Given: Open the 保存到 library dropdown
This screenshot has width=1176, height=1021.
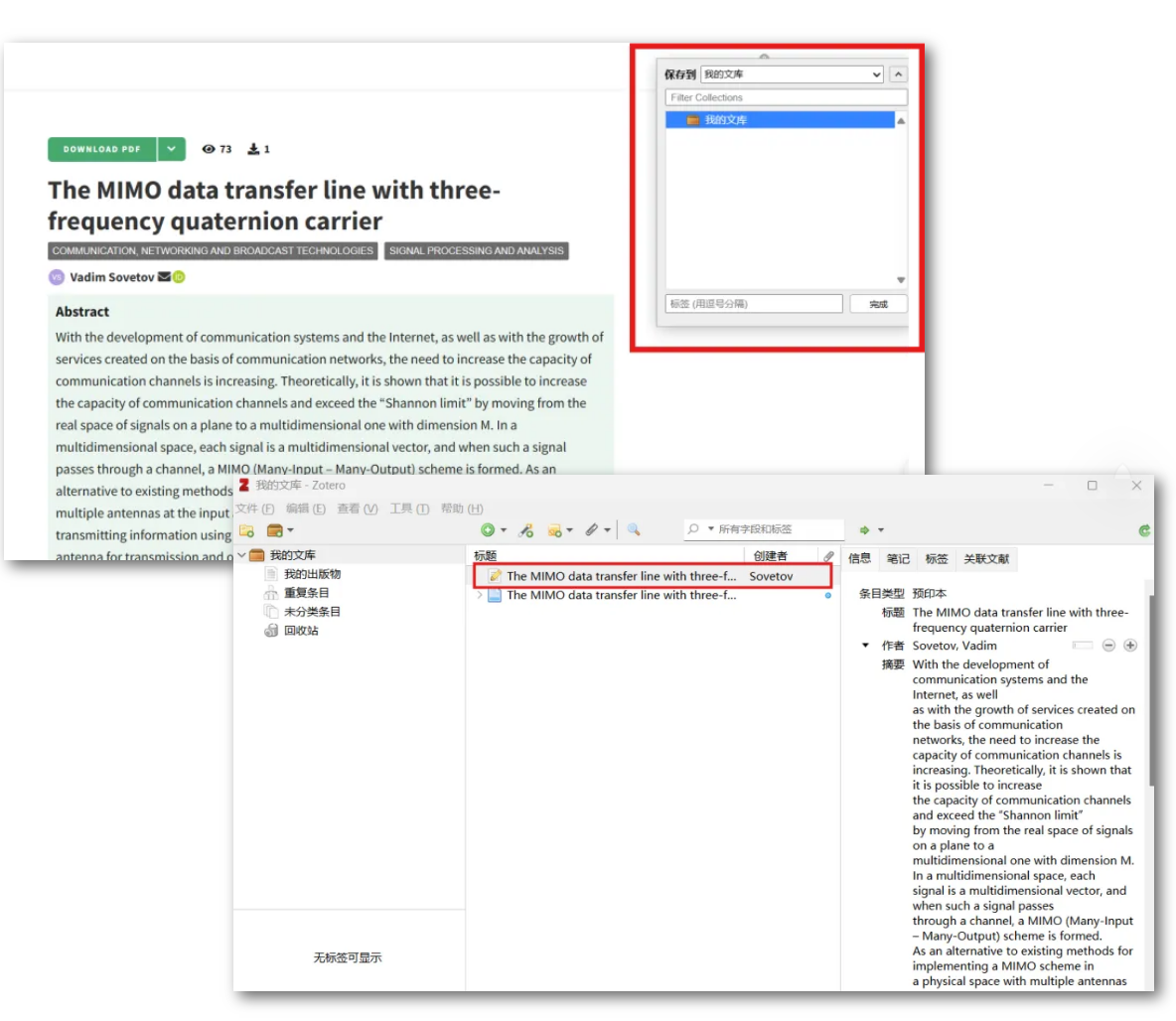Looking at the screenshot, I should click(x=792, y=74).
